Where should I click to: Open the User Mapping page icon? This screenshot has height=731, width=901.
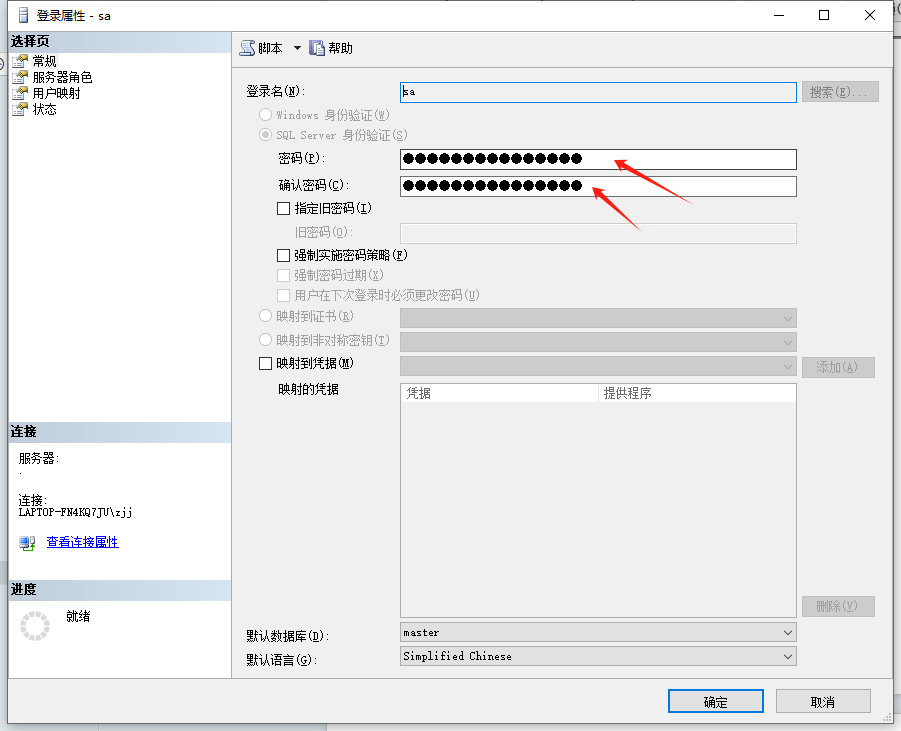(x=19, y=93)
